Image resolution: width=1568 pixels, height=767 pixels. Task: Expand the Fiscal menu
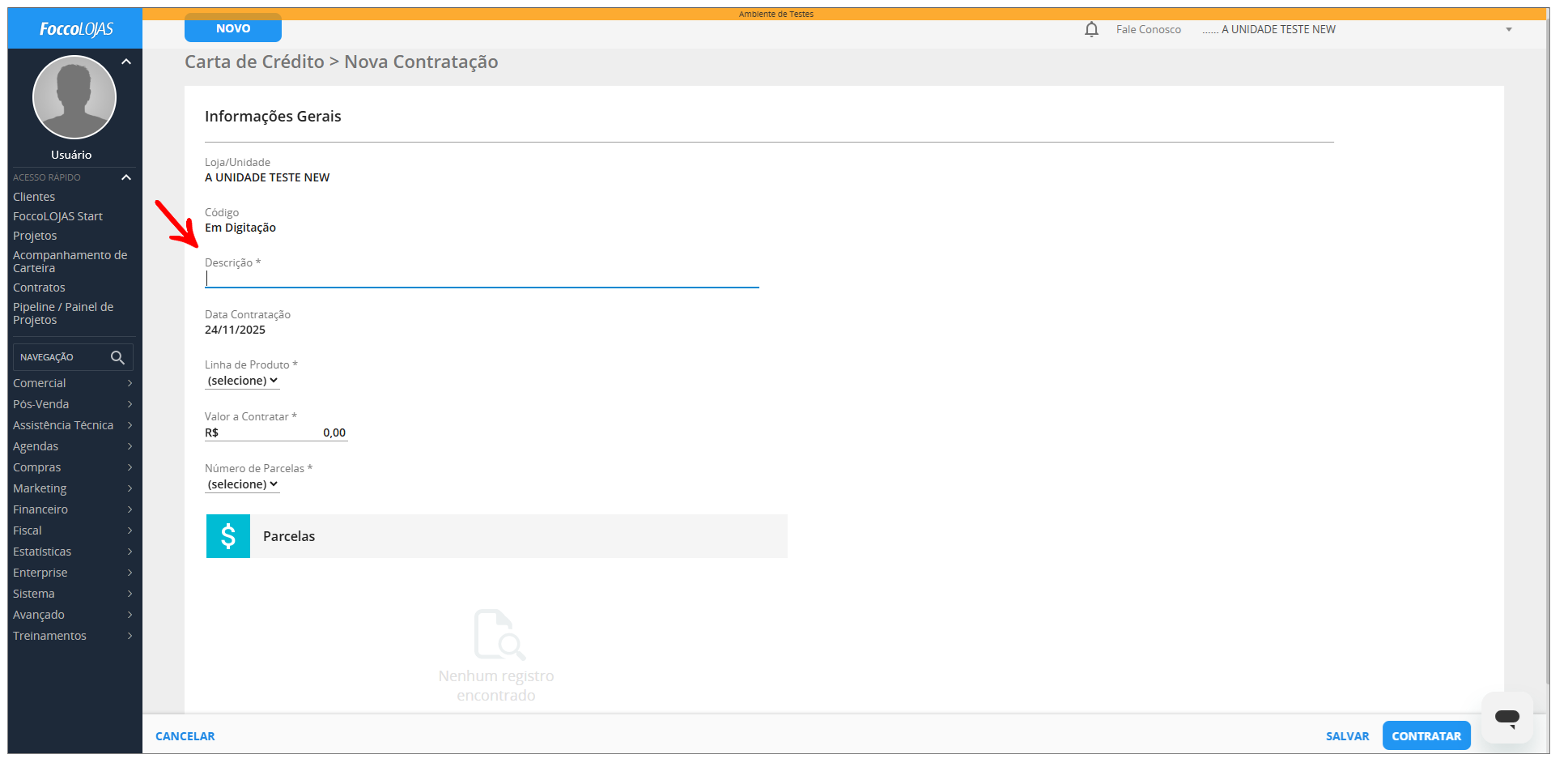pos(73,531)
